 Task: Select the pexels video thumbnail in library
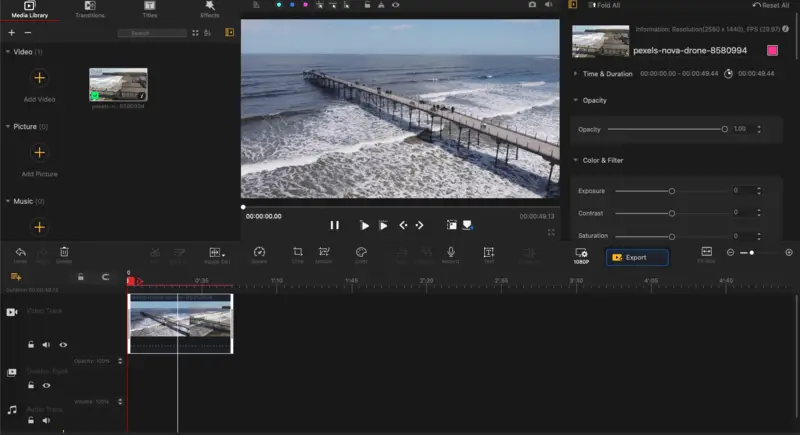point(118,84)
